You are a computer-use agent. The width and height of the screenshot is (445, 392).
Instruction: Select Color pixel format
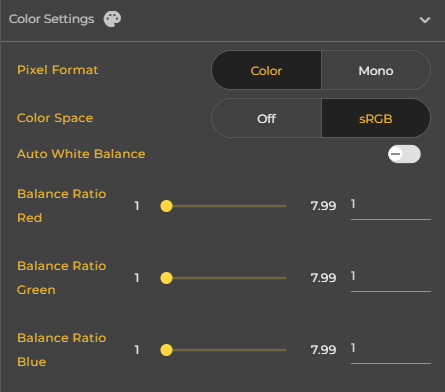click(266, 70)
